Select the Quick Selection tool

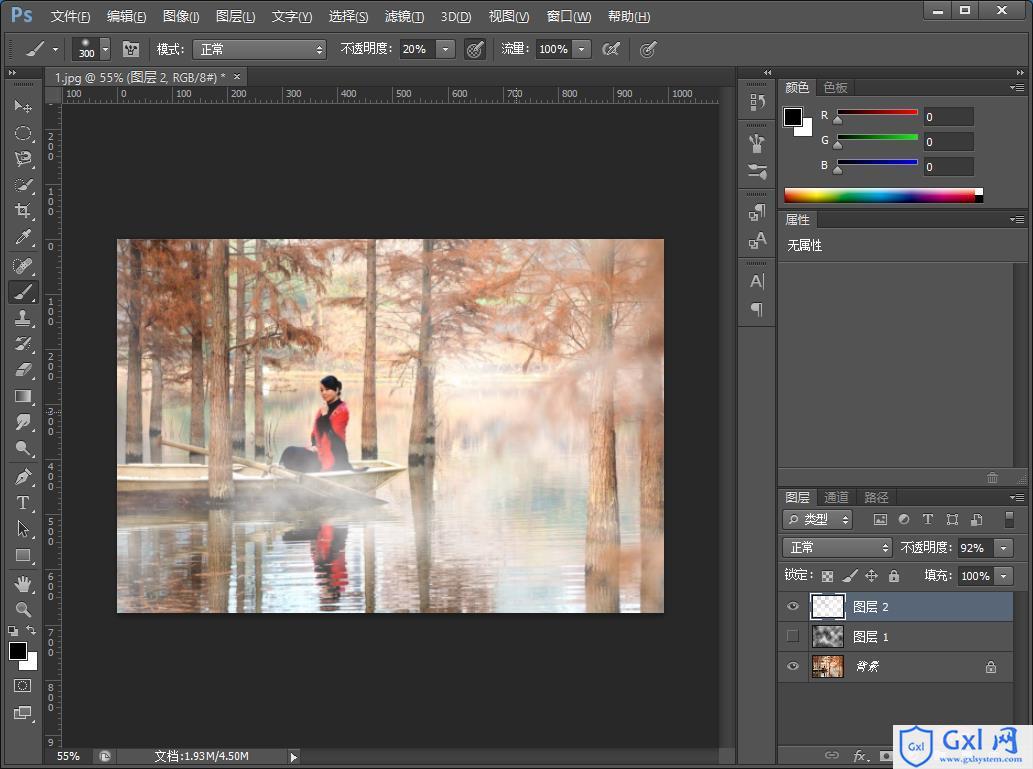tap(23, 185)
